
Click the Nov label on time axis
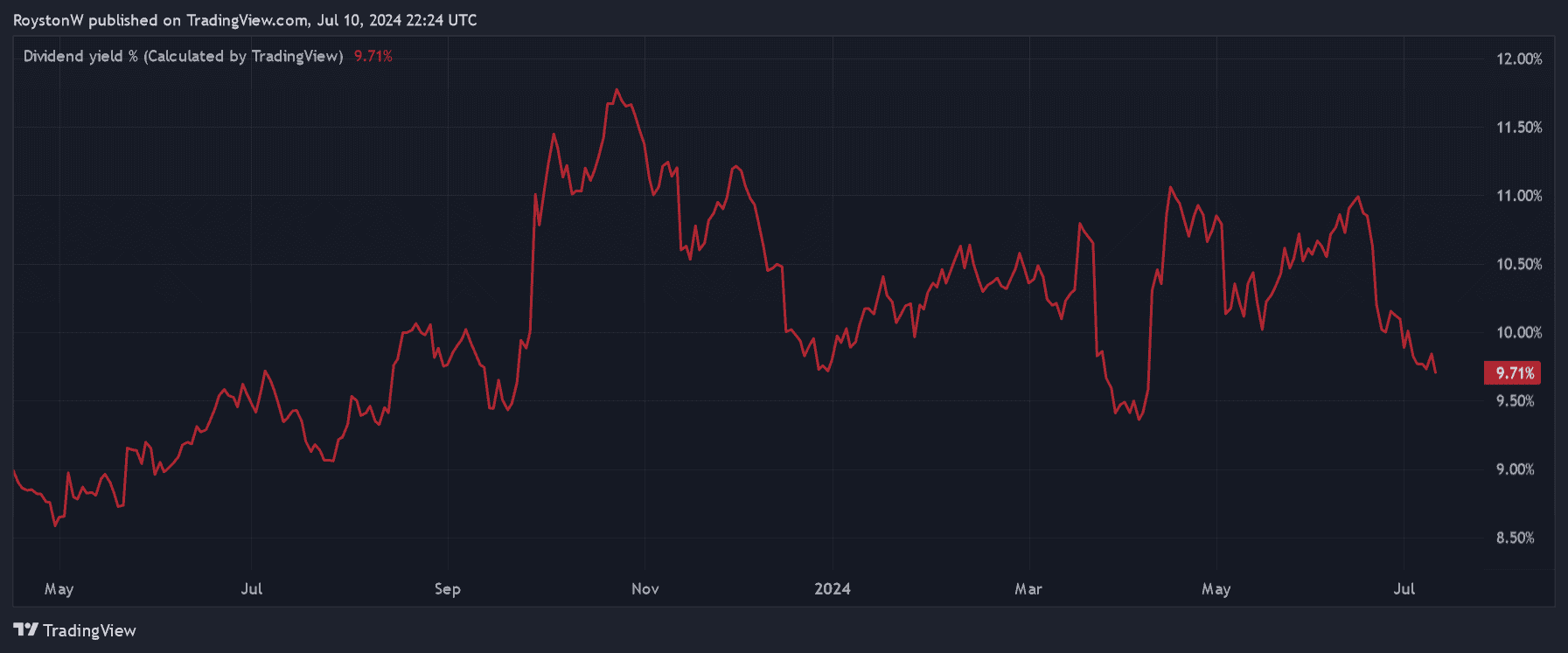tap(645, 588)
